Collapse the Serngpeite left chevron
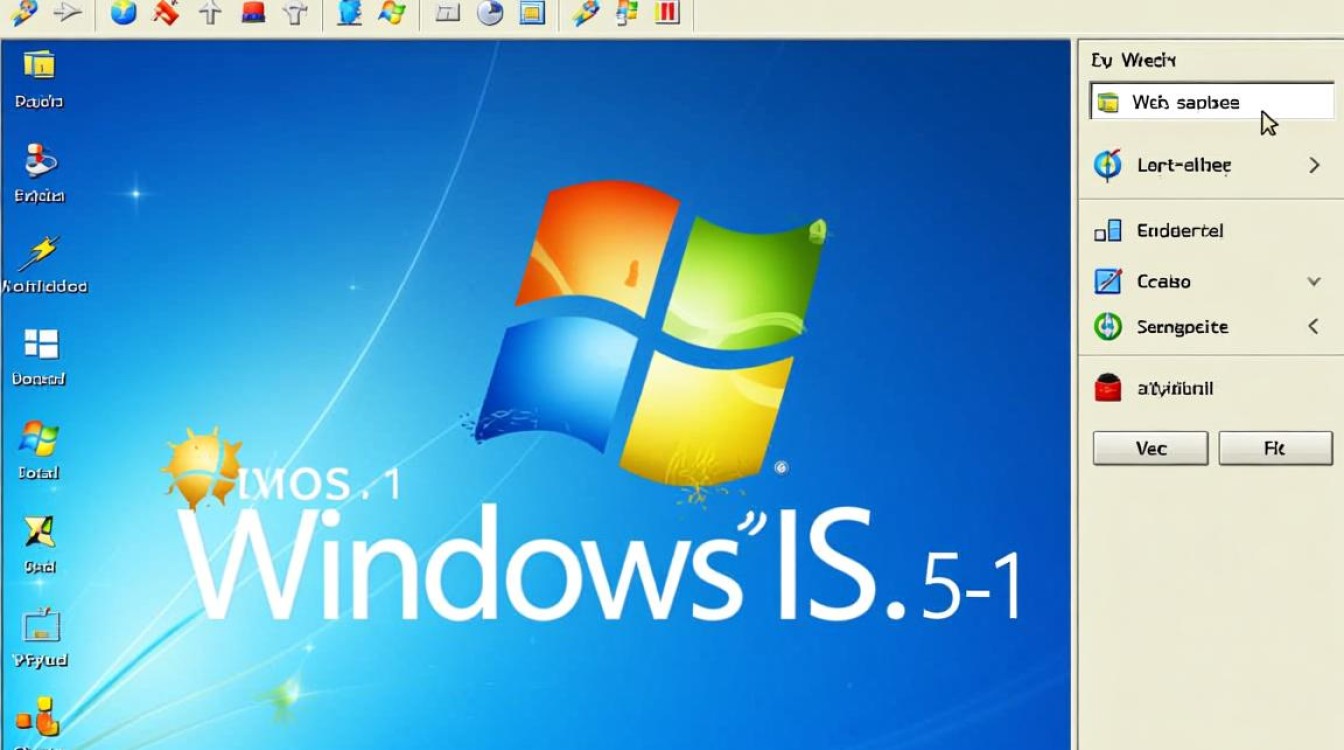1344x750 pixels. pyautogui.click(x=1312, y=326)
